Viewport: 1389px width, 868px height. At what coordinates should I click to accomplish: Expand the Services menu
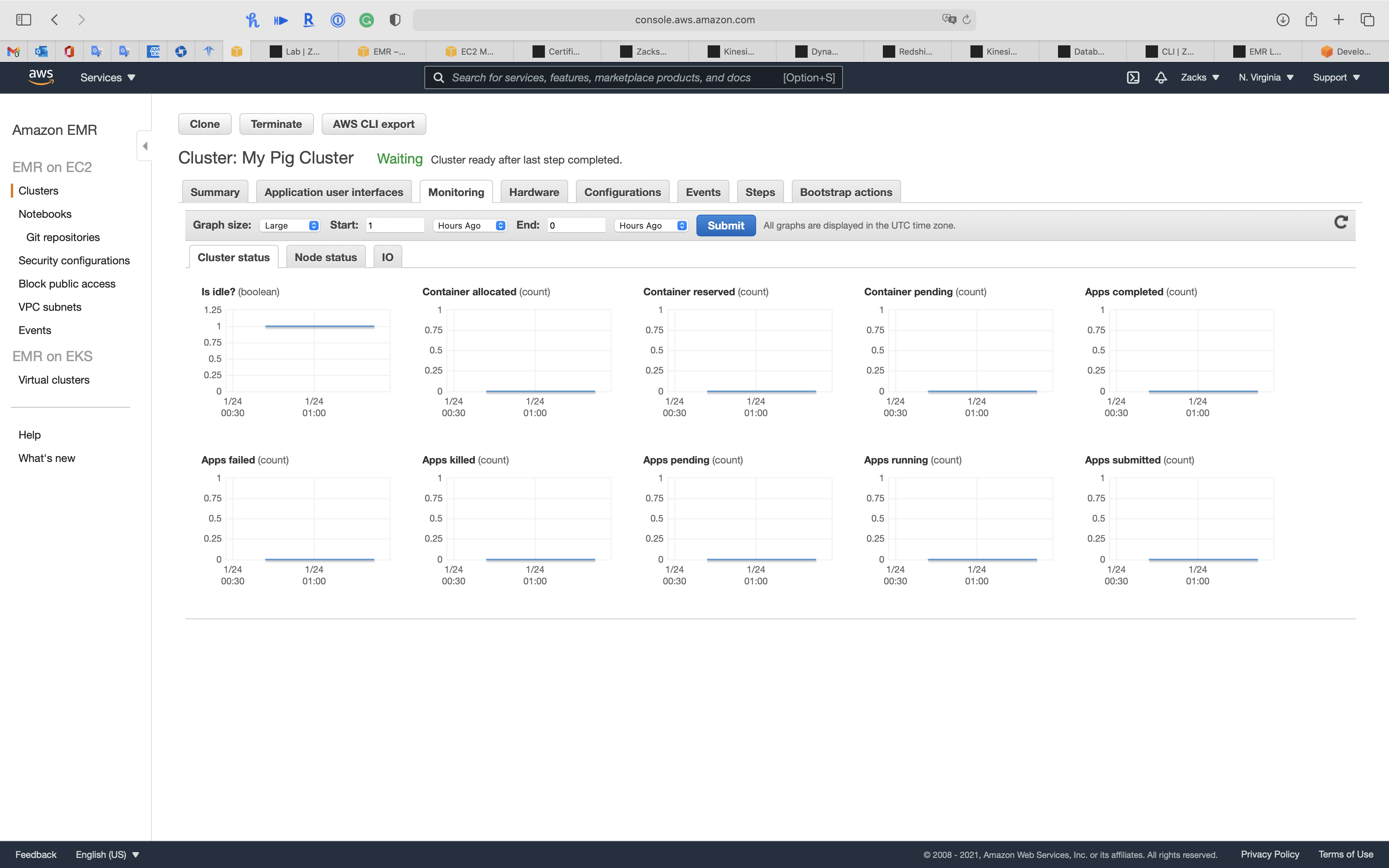tap(107, 77)
